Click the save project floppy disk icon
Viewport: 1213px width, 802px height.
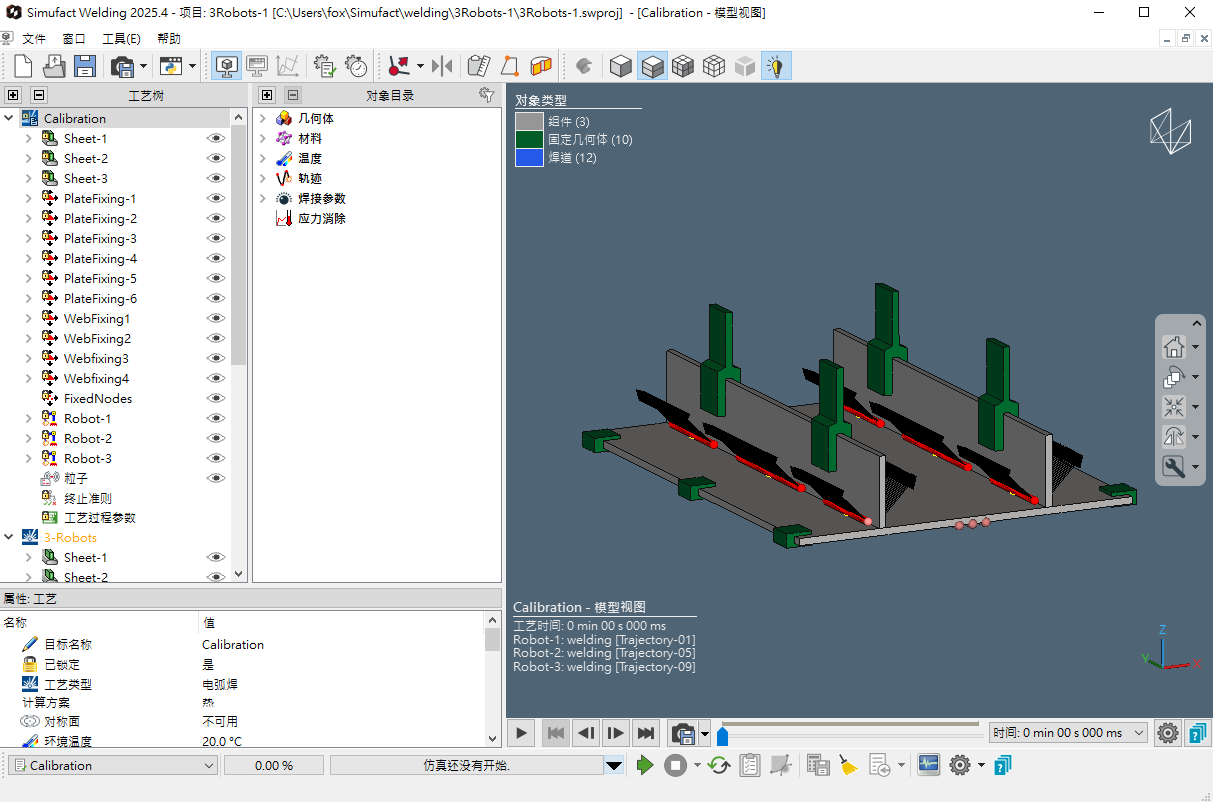point(85,66)
